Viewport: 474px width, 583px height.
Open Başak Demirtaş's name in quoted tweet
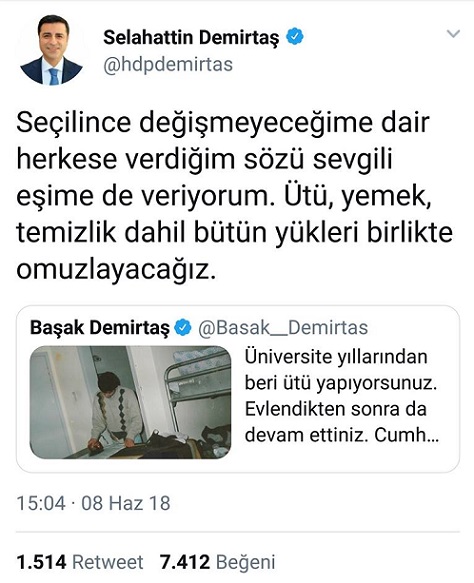pyautogui.click(x=99, y=328)
